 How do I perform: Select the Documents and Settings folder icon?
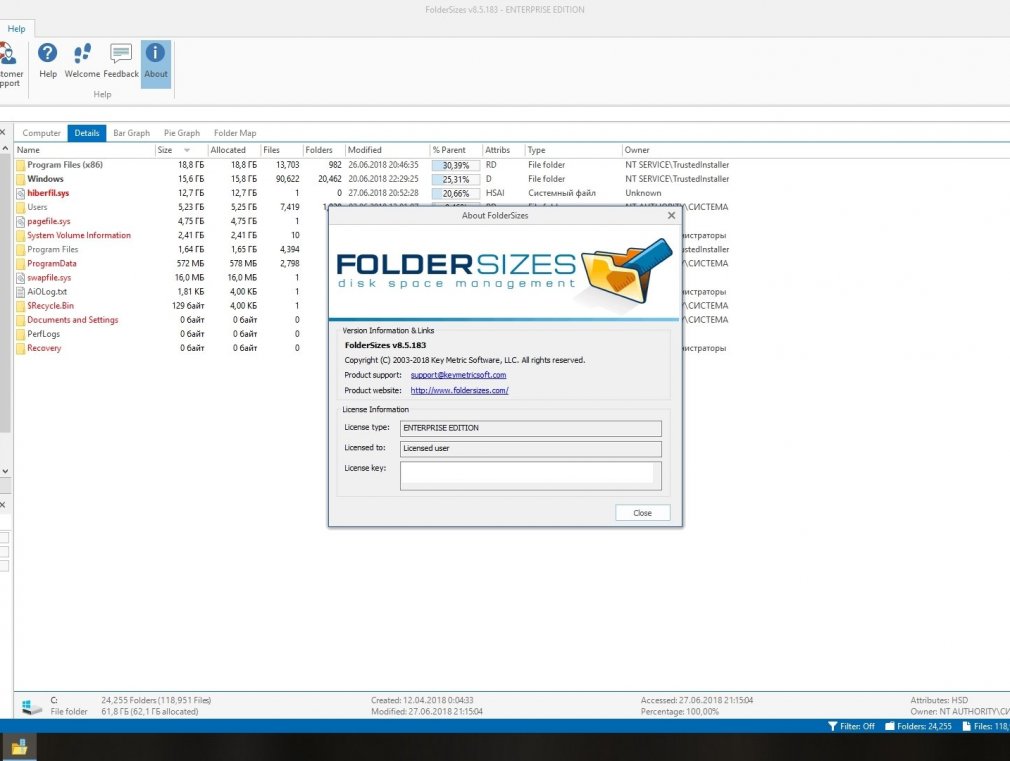pos(21,320)
